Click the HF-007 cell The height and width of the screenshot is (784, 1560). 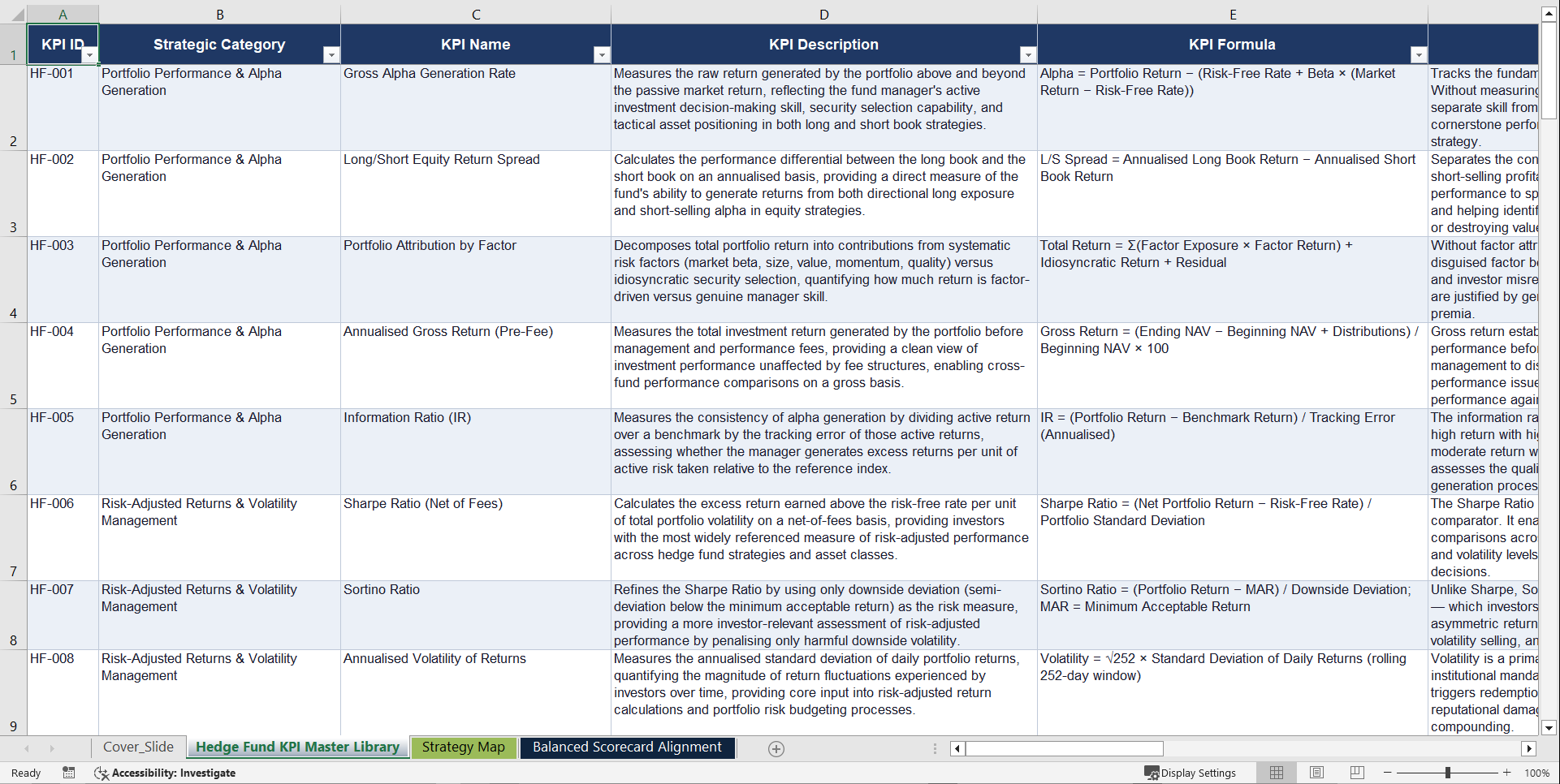pyautogui.click(x=63, y=615)
